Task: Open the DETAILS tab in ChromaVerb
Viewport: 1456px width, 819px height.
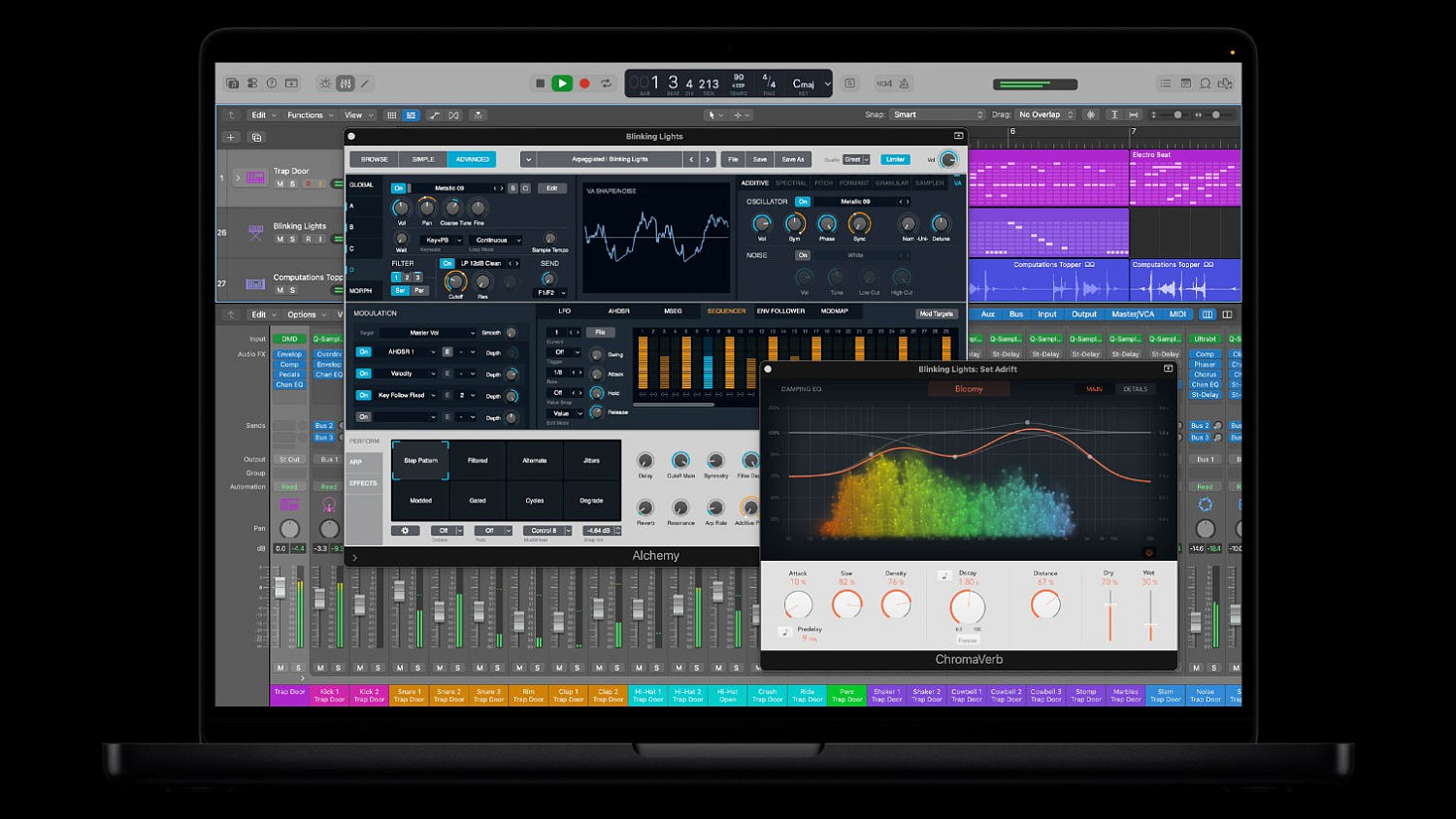Action: pos(1136,388)
